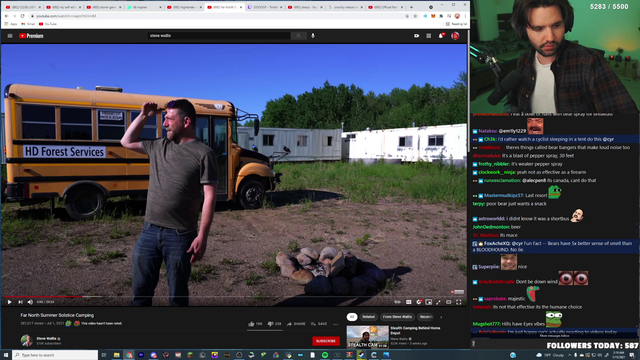Open the Windows Start button

coord(6,355)
